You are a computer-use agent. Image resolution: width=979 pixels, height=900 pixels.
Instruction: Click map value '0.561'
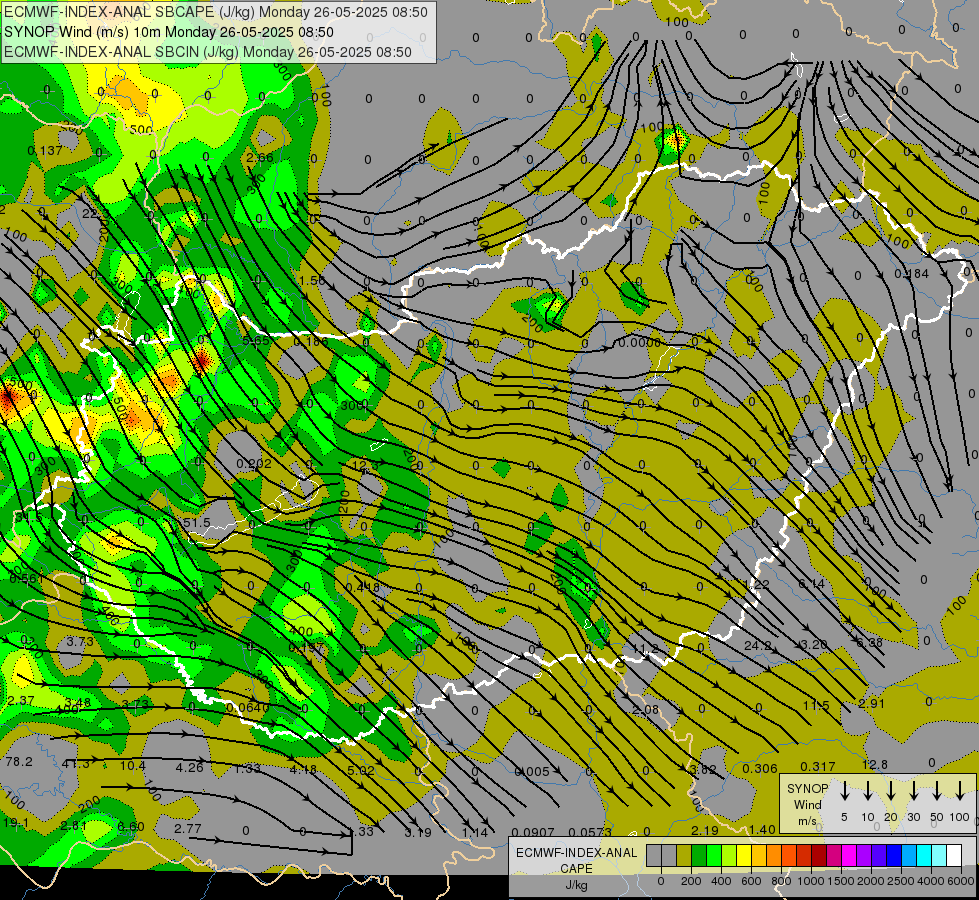click(x=26, y=578)
